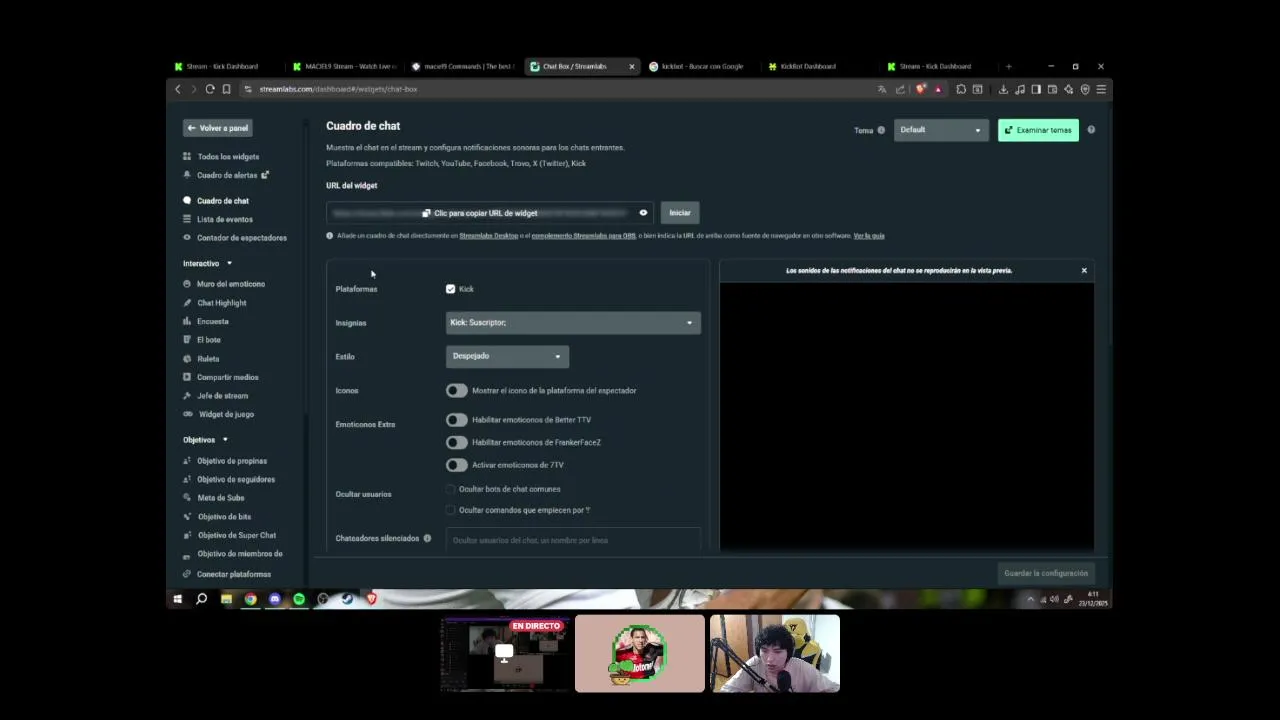Click the Iniciar button
1280x720 pixels.
[680, 213]
